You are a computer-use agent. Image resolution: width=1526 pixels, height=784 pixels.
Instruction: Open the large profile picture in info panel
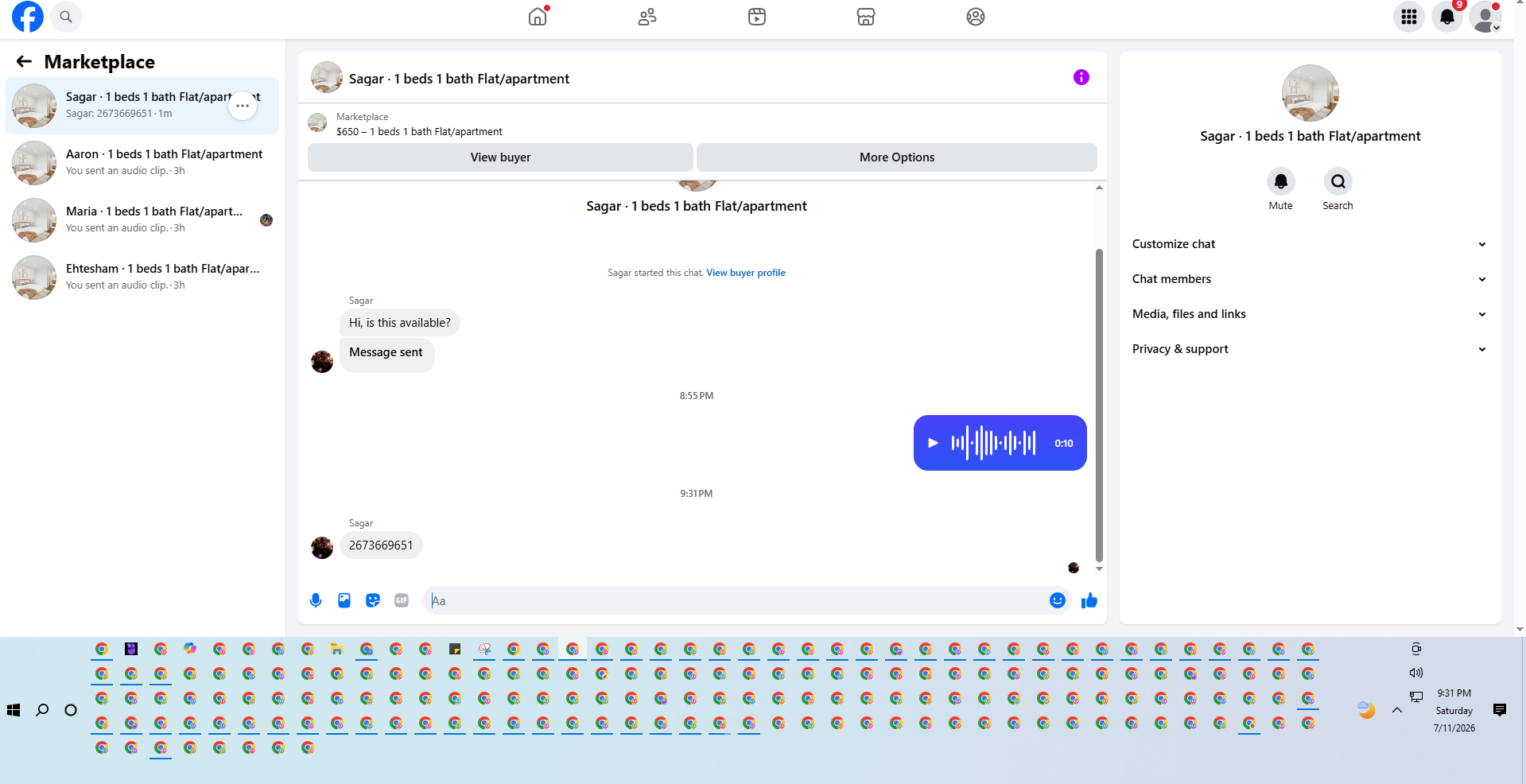[x=1310, y=93]
